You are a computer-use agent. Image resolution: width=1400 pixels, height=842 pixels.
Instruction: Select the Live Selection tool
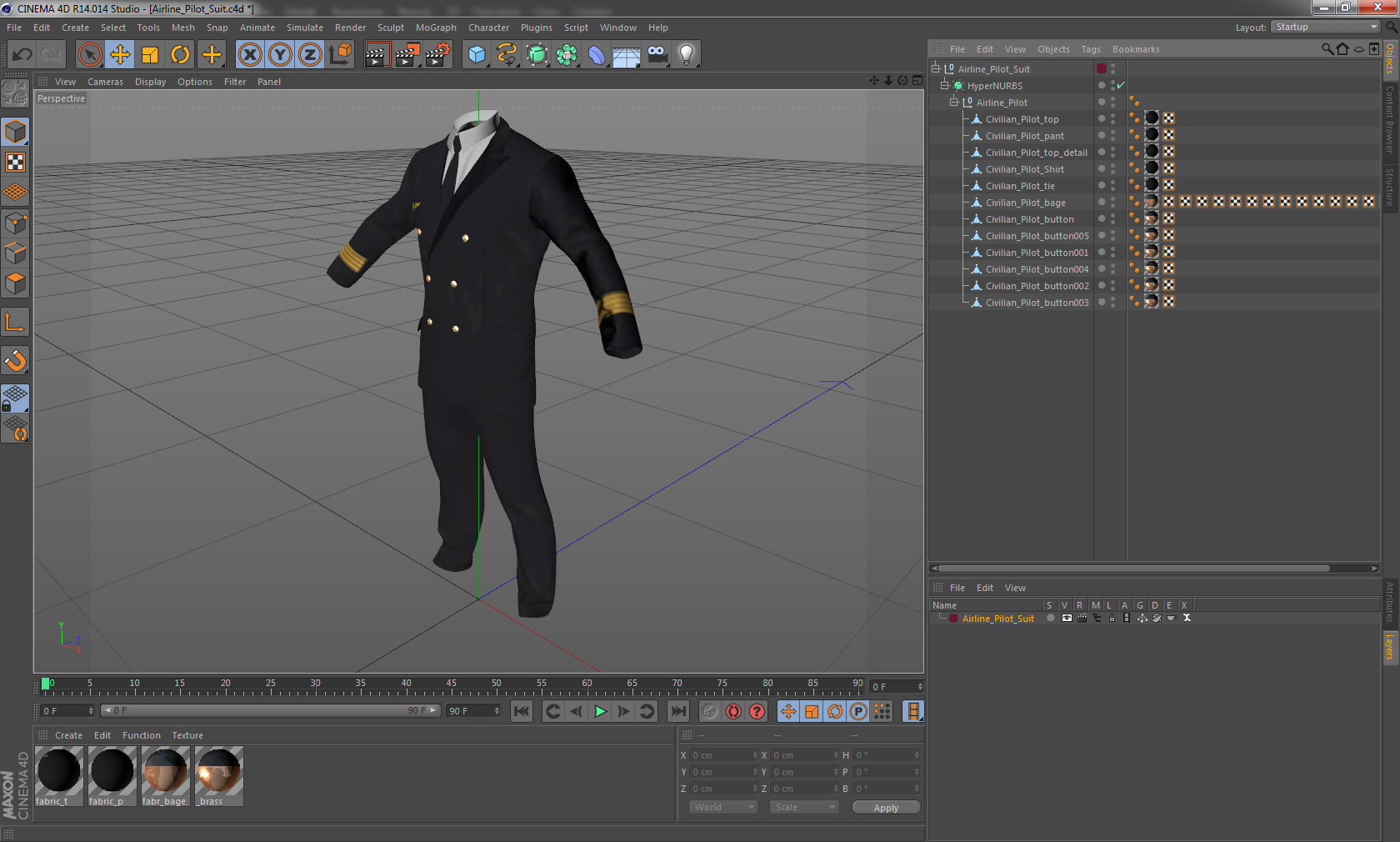tap(90, 55)
